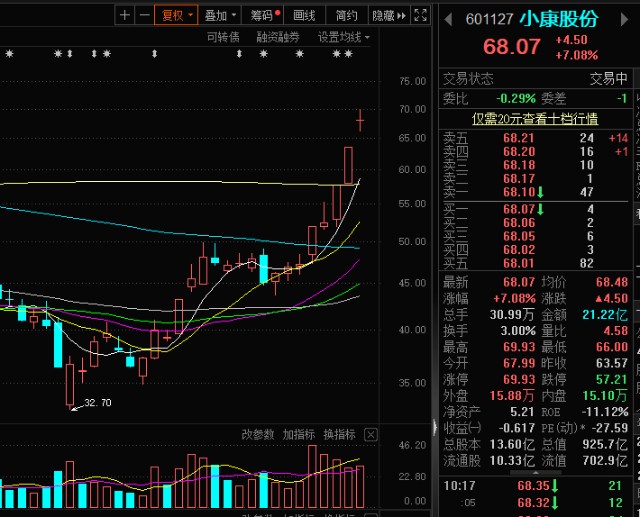The image size is (640, 517).
Task: Select the 可转债 tab
Action: pos(223,37)
